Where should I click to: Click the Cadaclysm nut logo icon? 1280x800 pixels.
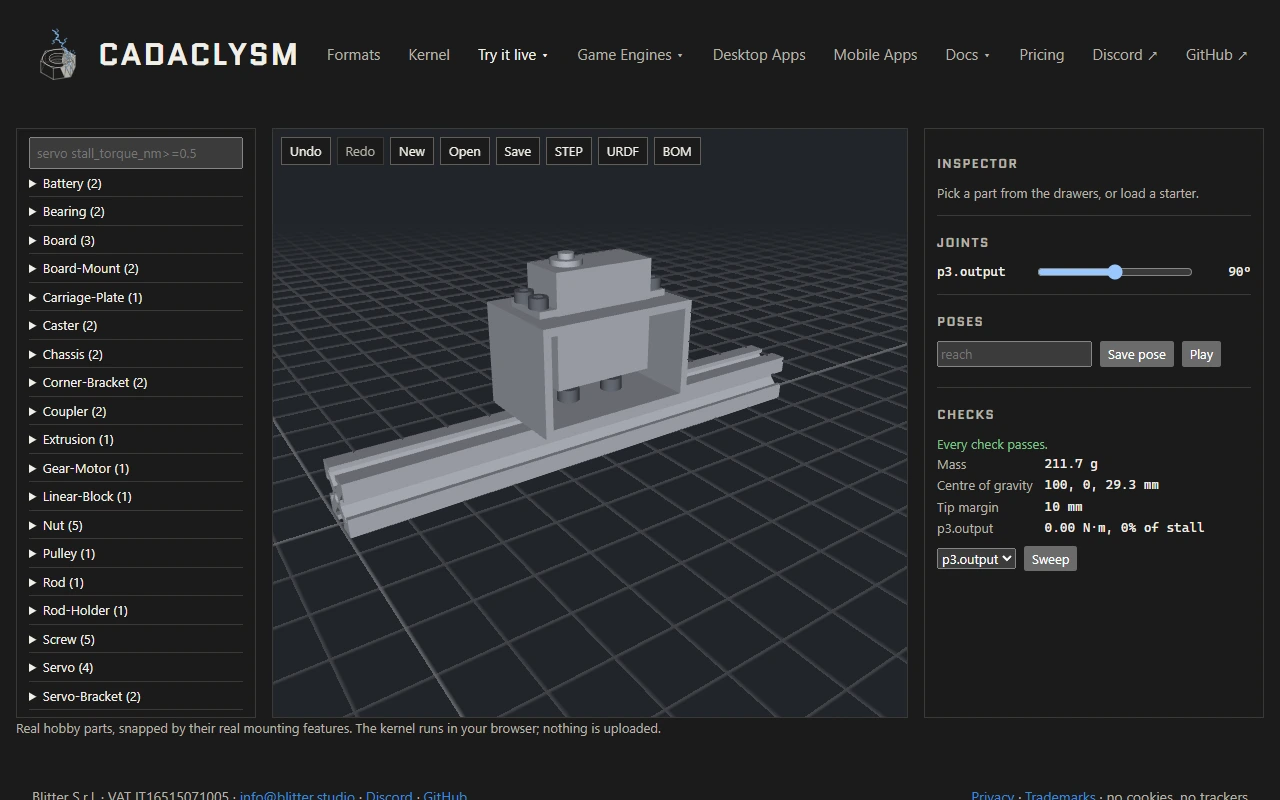pyautogui.click(x=57, y=54)
